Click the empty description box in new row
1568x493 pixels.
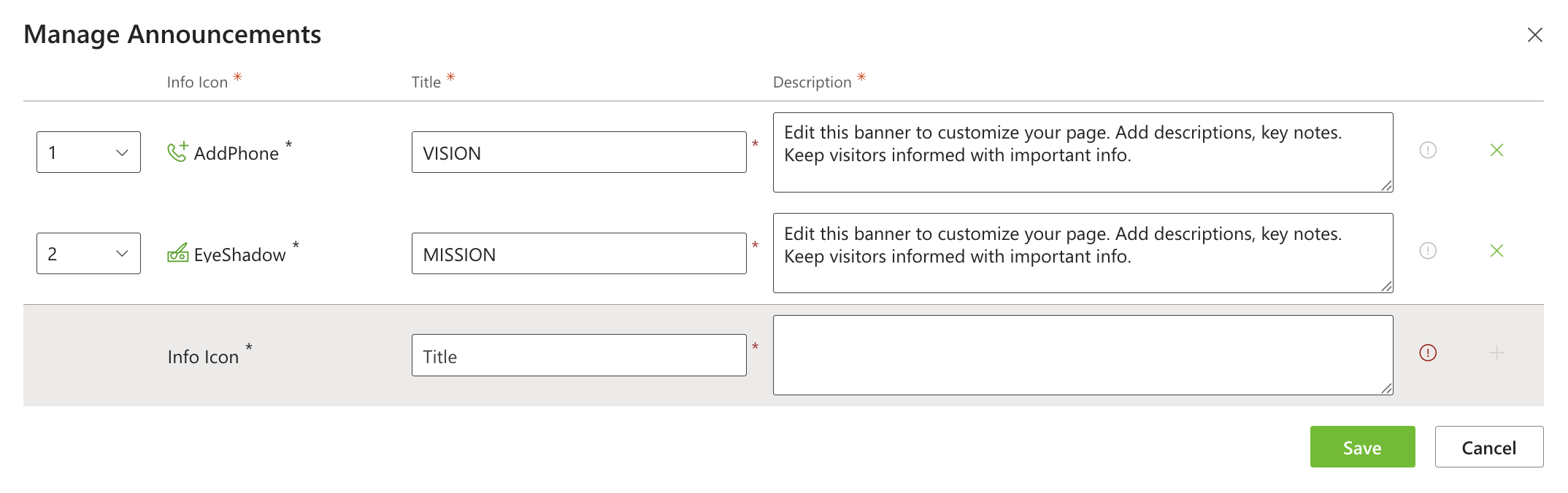[1082, 355]
